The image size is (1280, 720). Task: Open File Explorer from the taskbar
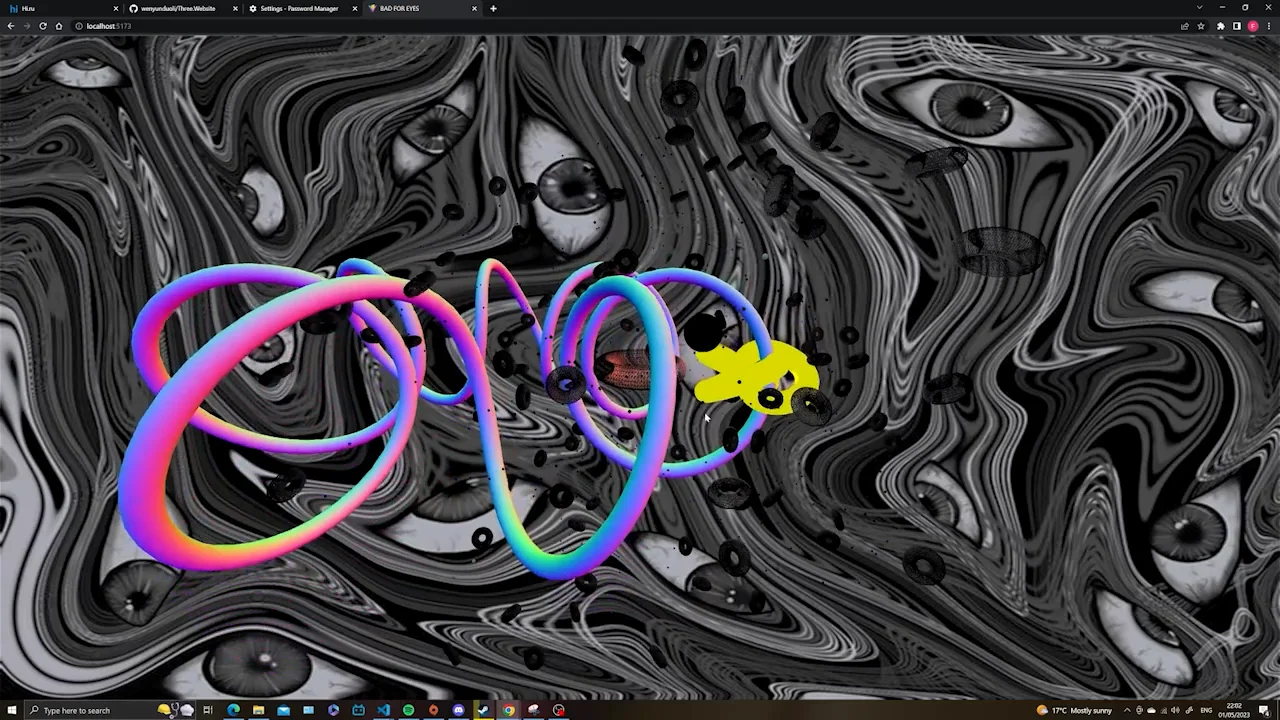(x=258, y=710)
